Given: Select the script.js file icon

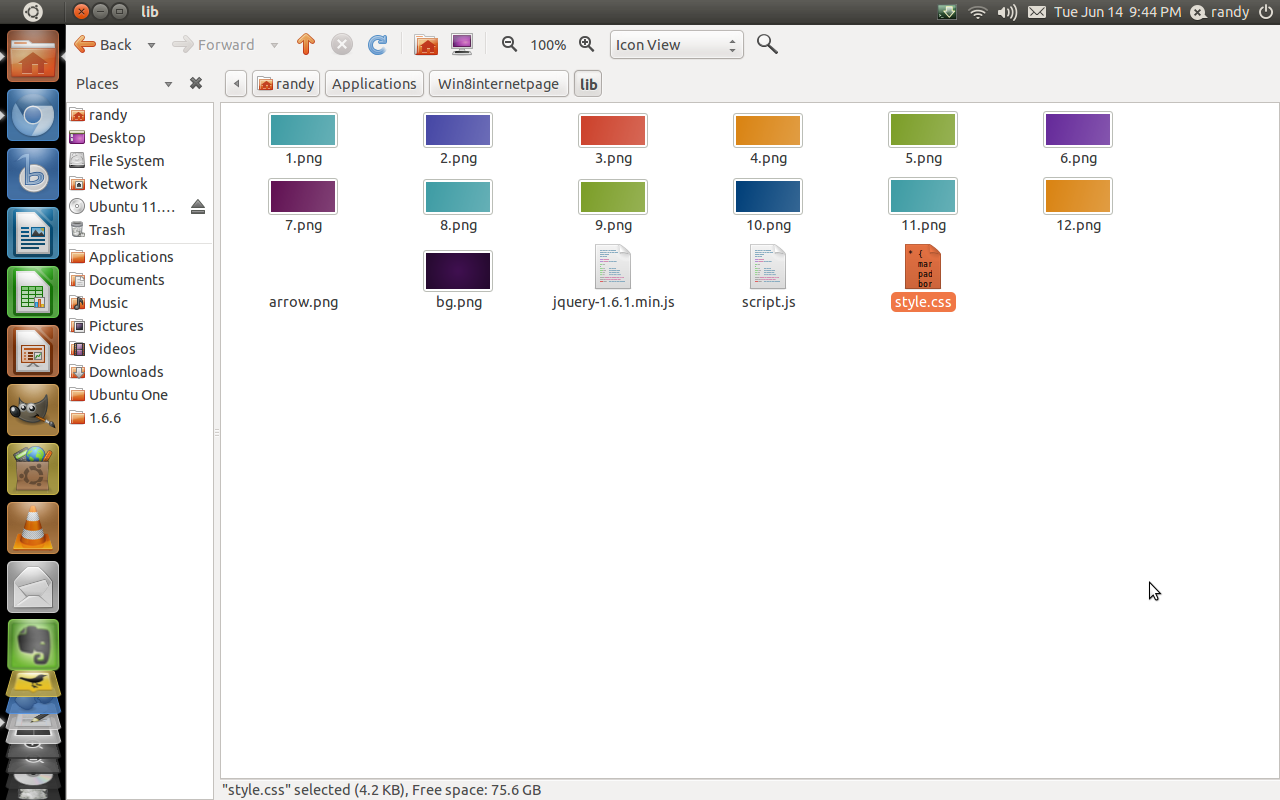Looking at the screenshot, I should coord(768,267).
